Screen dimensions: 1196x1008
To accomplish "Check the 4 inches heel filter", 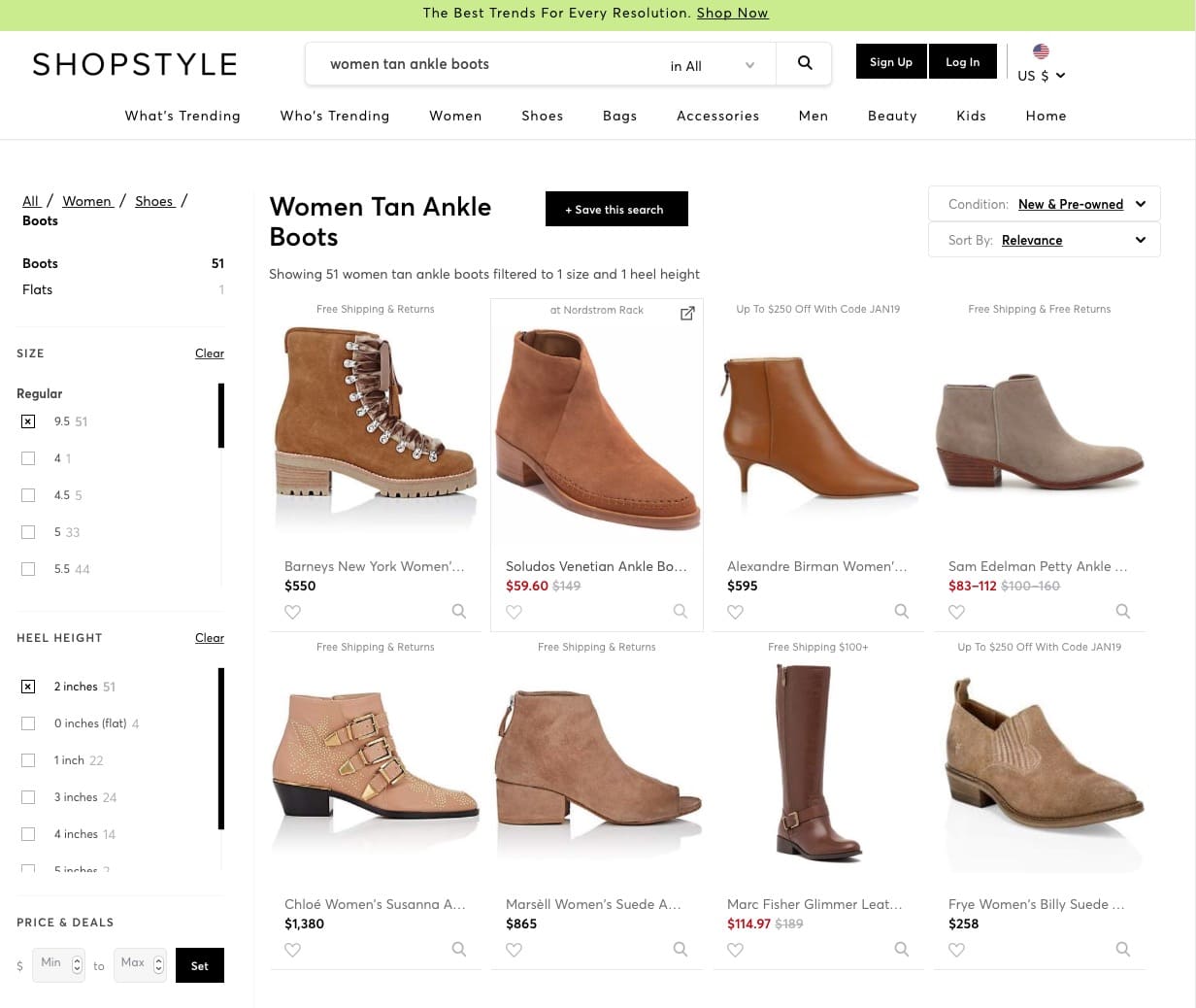I will [28, 834].
